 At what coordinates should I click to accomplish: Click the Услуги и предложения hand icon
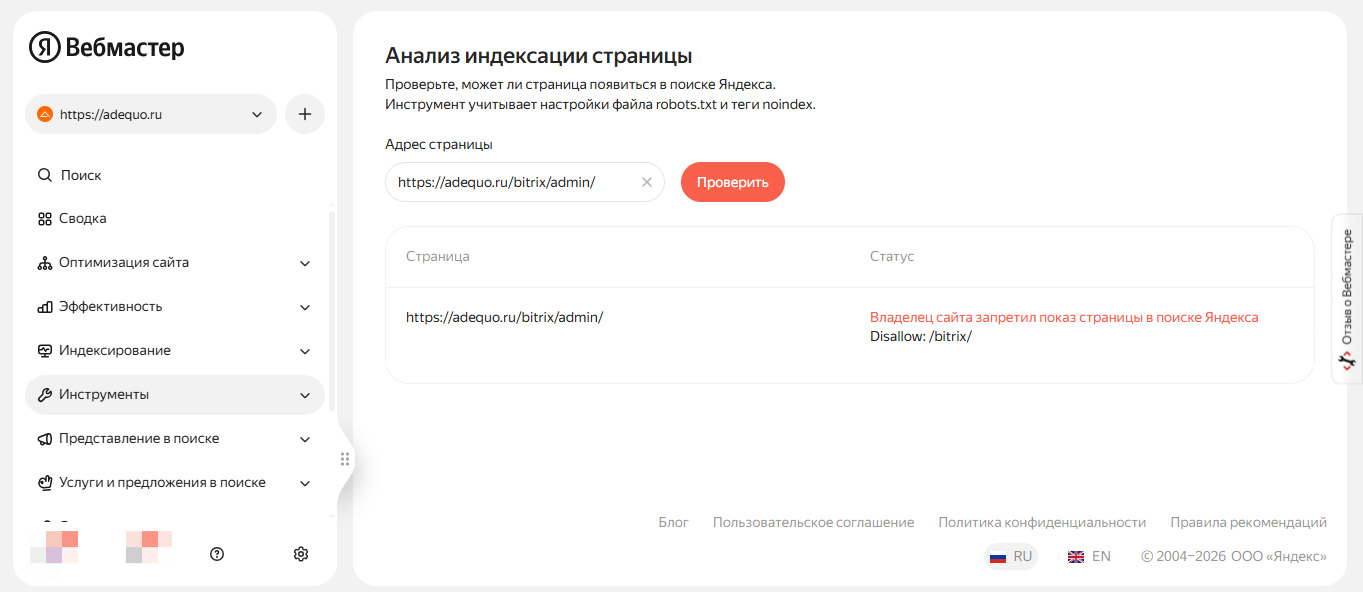(45, 483)
